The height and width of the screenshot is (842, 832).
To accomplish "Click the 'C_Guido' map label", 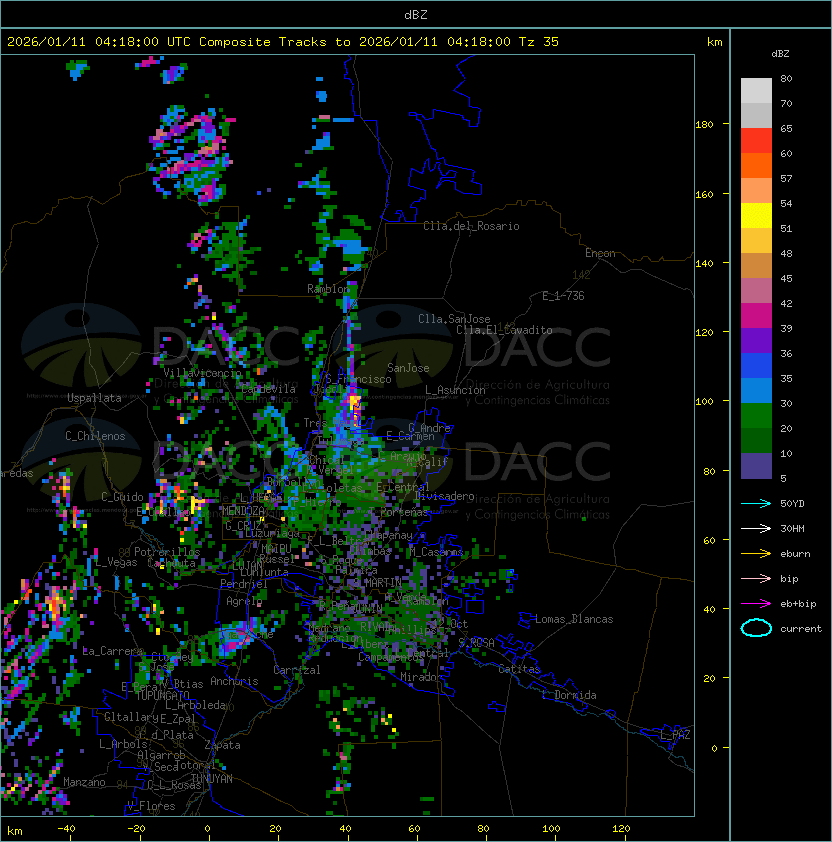I will tap(122, 497).
